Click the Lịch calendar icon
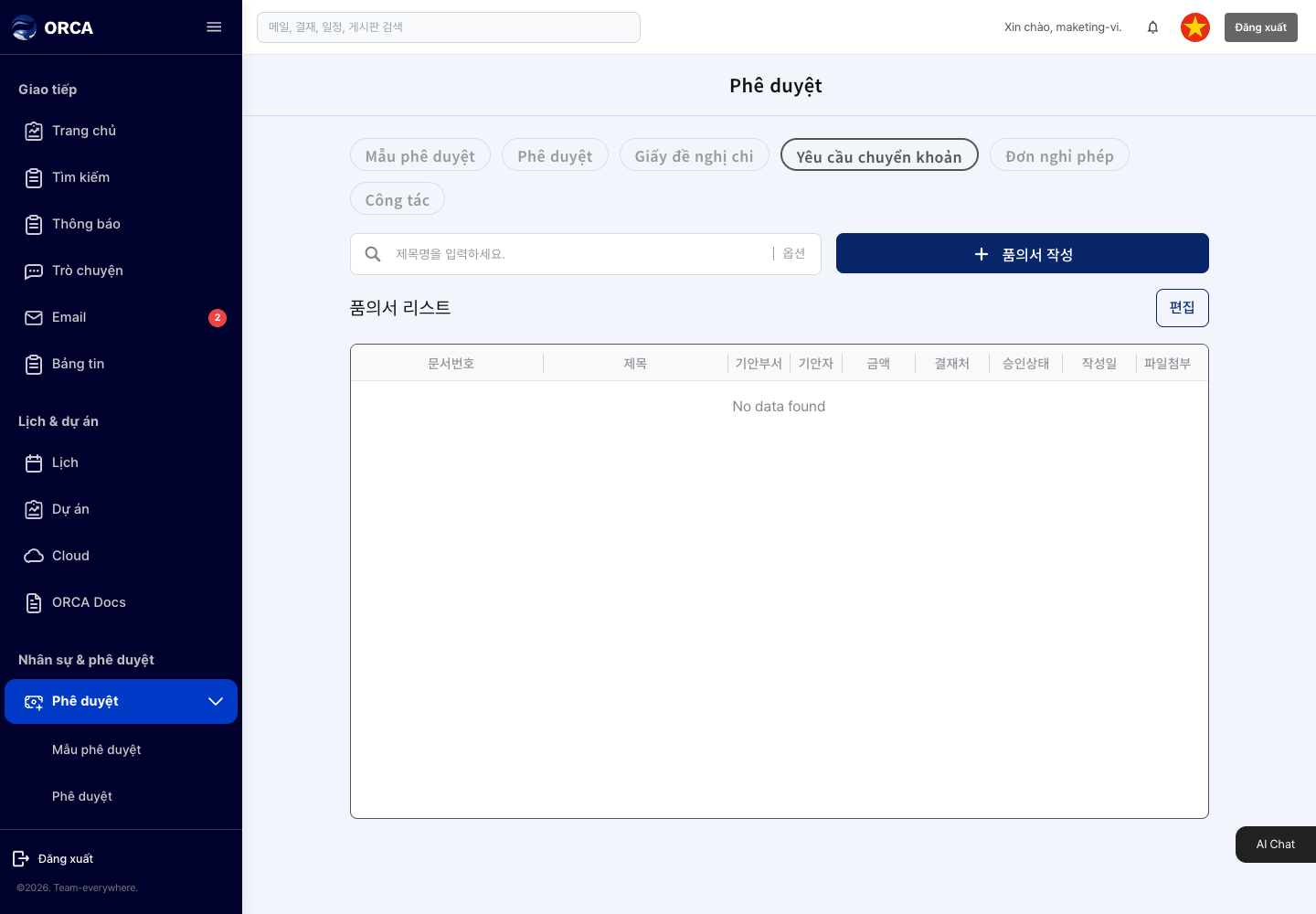The height and width of the screenshot is (914, 1316). (x=34, y=463)
